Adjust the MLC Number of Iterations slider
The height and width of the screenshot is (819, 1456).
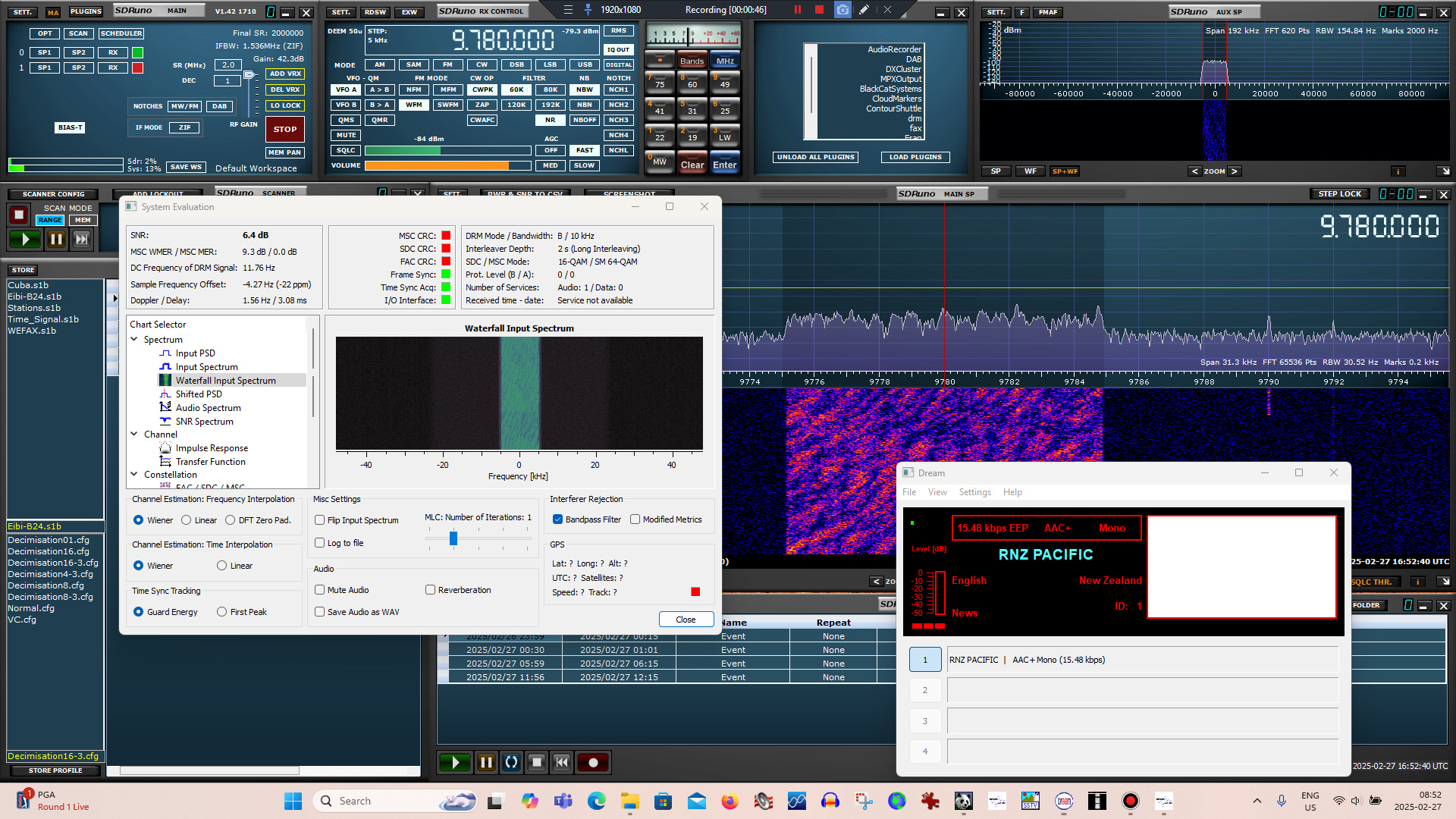[453, 538]
